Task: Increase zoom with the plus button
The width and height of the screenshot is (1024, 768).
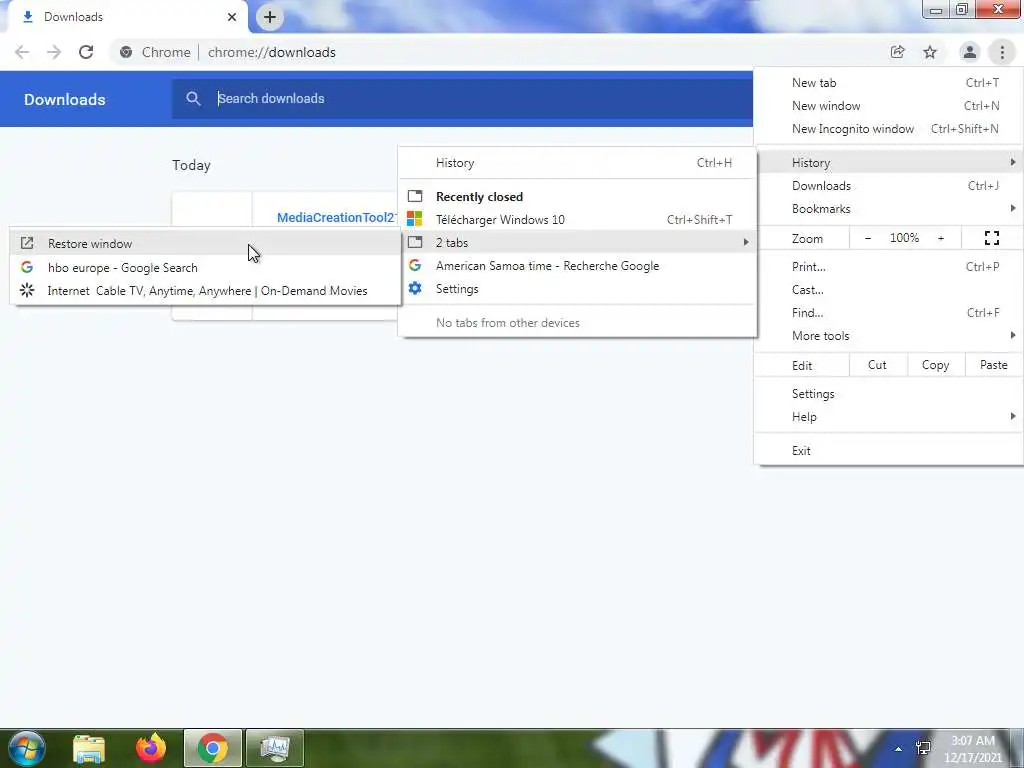Action: [x=941, y=238]
